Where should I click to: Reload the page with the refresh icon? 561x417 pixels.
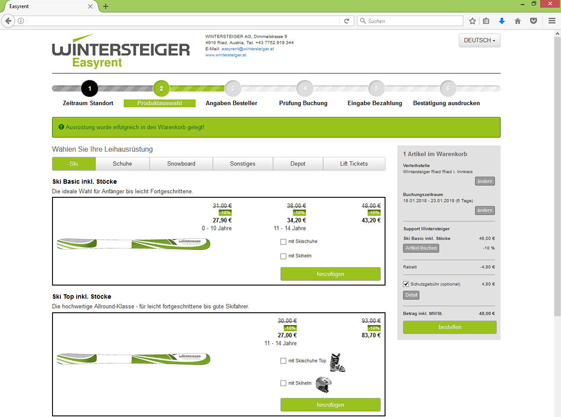(346, 21)
